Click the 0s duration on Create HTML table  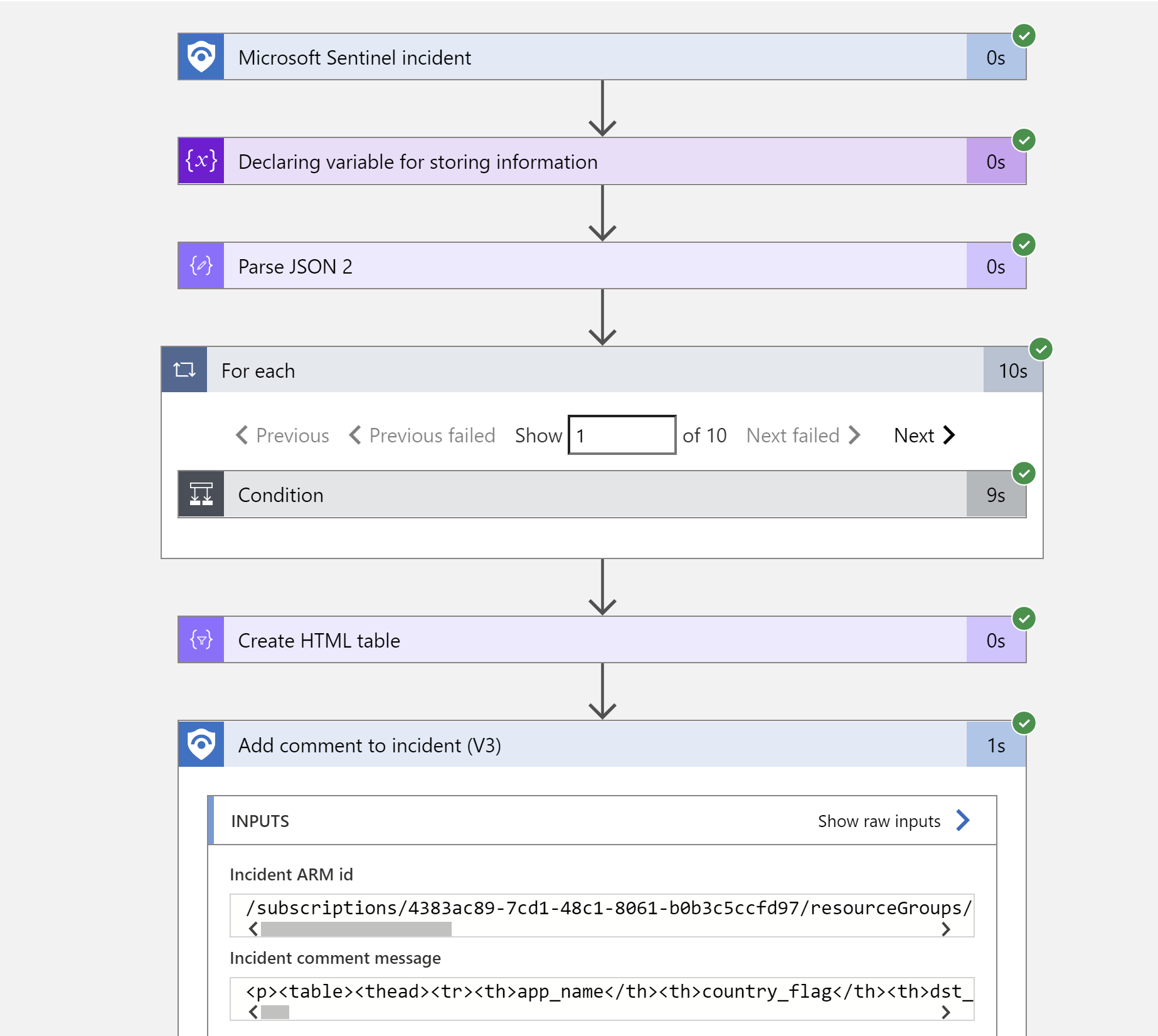coord(996,640)
